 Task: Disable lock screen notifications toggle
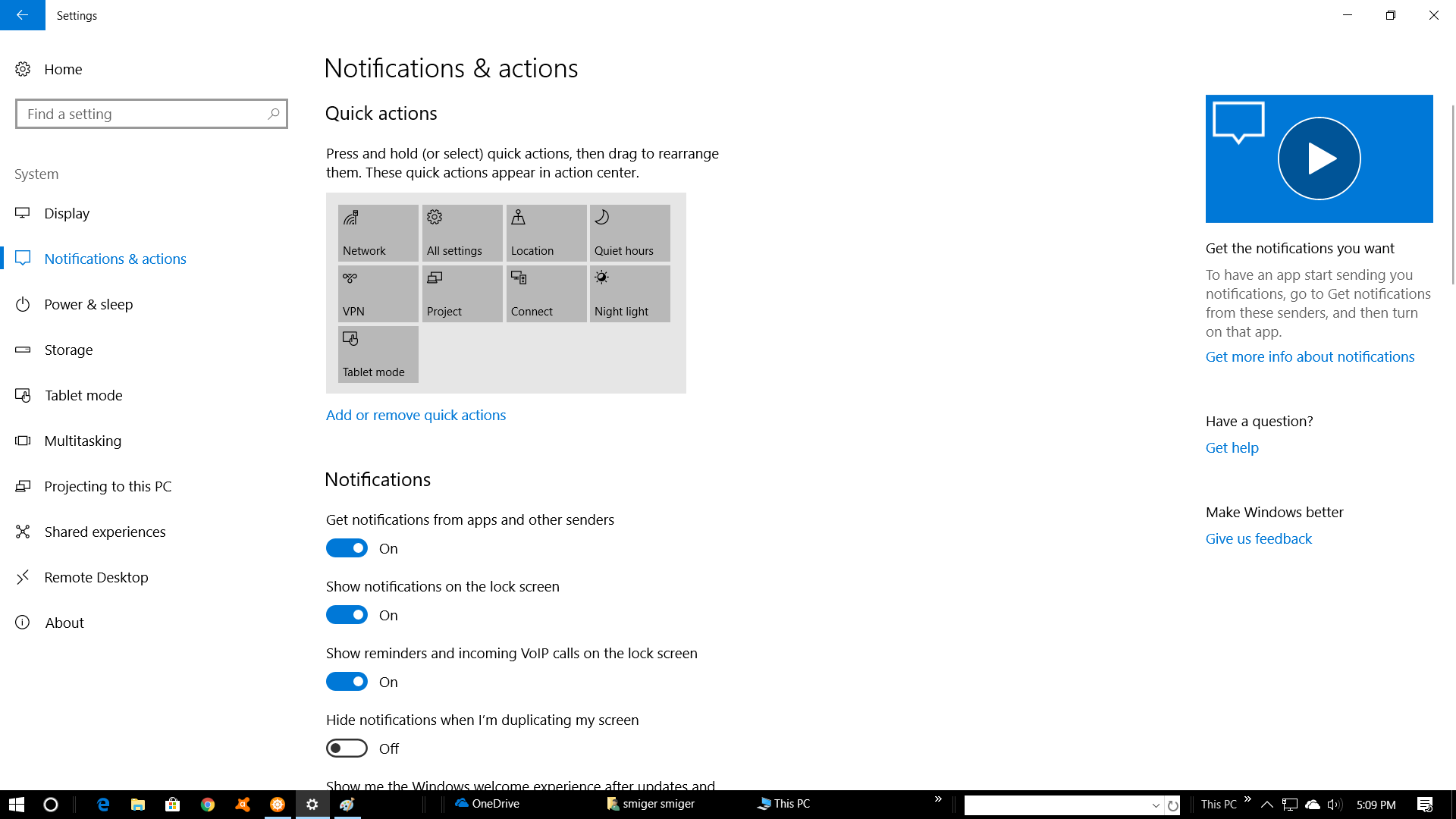347,615
